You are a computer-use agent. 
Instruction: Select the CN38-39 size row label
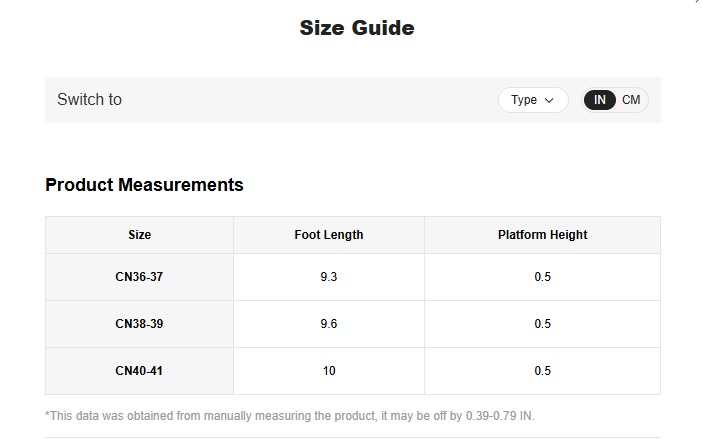(139, 324)
